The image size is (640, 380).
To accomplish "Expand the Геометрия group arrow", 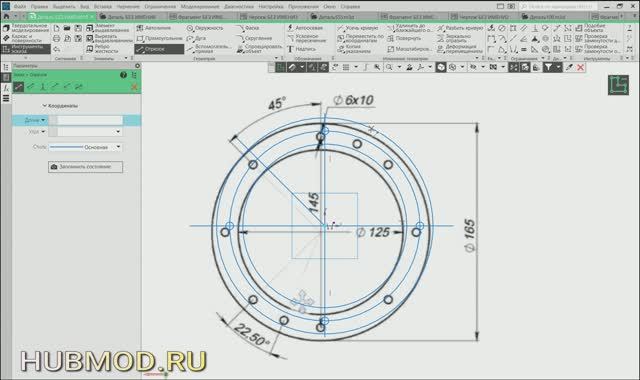I will (x=276, y=58).
